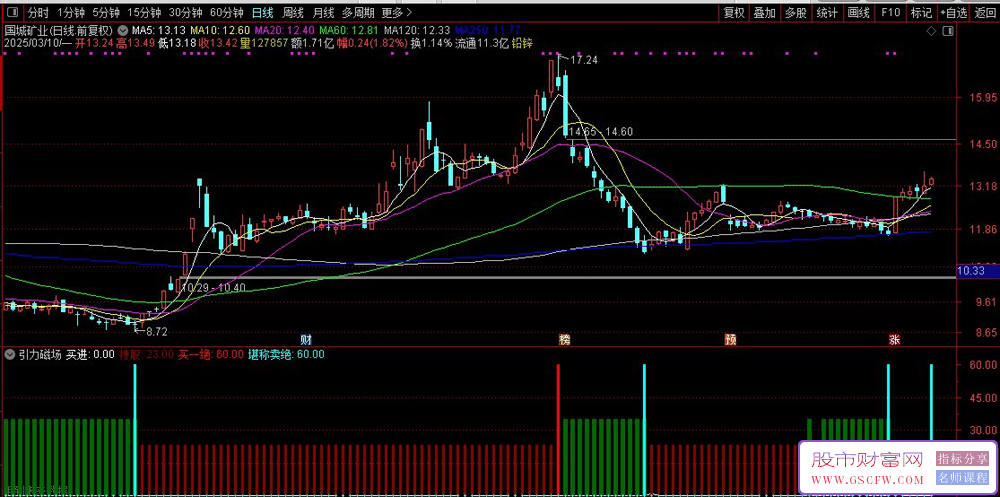Click the 指标分享 link in banner
This screenshot has height=497, width=1000.
coord(962,459)
